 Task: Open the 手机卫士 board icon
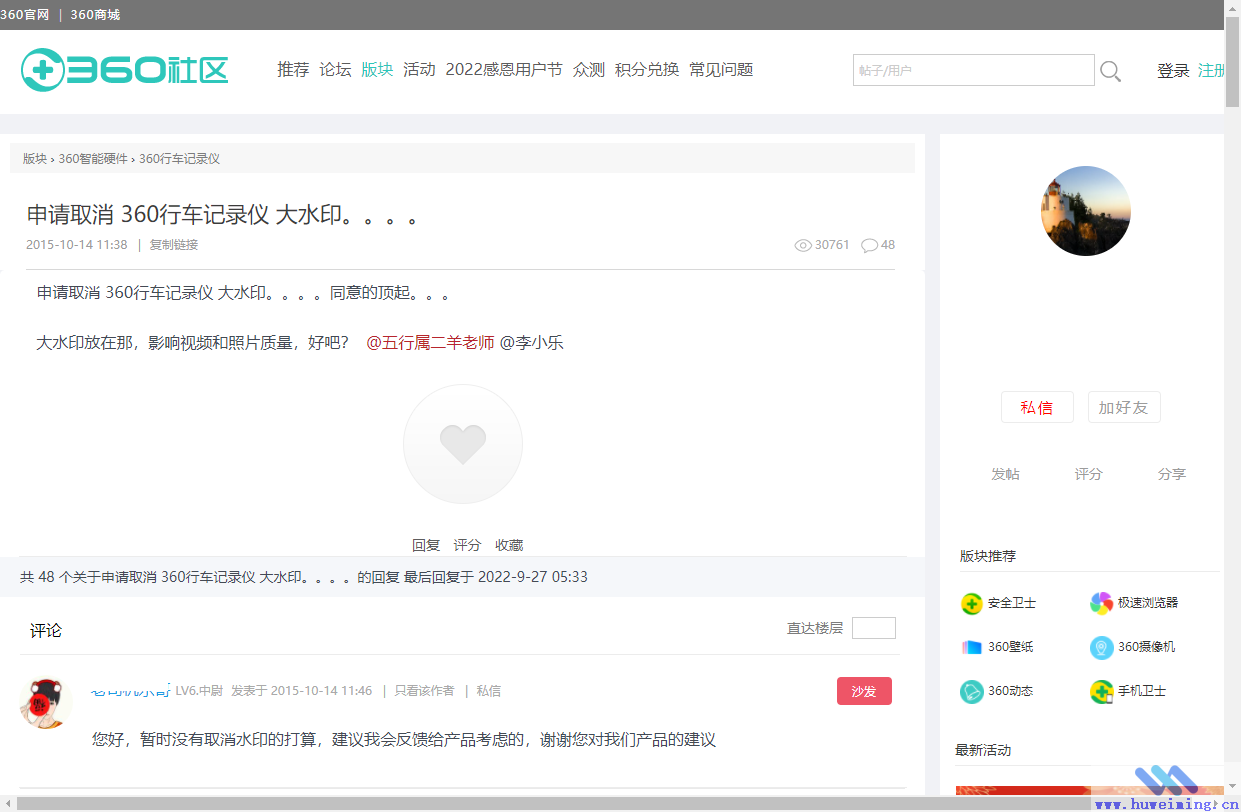[1101, 691]
